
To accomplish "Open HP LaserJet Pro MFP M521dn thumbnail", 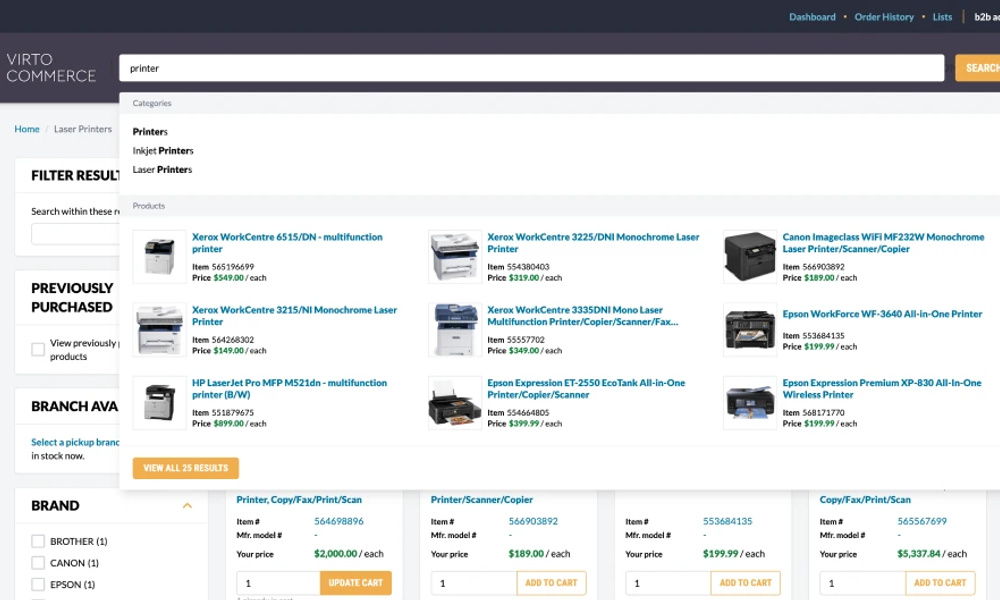I will click(x=159, y=402).
